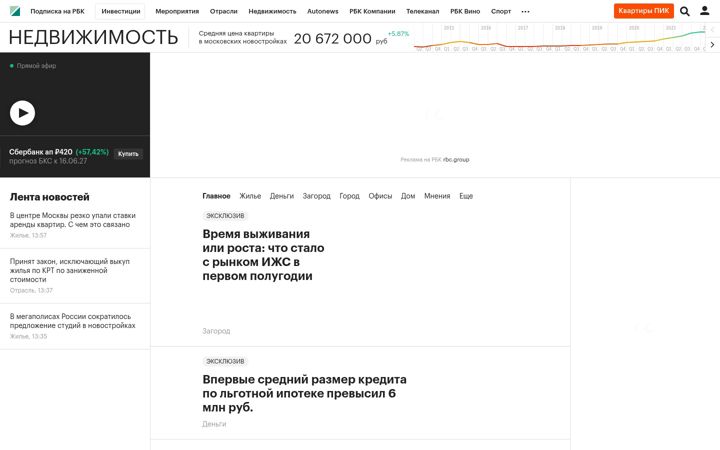The image size is (720, 450).
Task: Open 'РБК Компании' menu item
Action: click(372, 11)
